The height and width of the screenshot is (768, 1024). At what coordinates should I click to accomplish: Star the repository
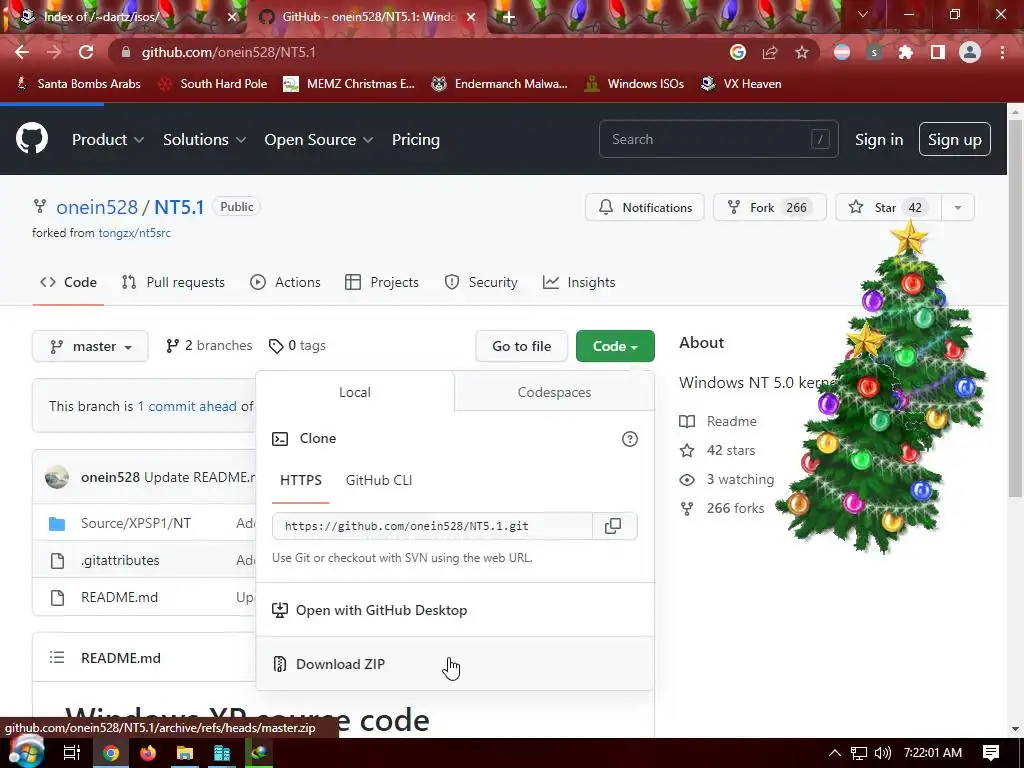point(888,208)
